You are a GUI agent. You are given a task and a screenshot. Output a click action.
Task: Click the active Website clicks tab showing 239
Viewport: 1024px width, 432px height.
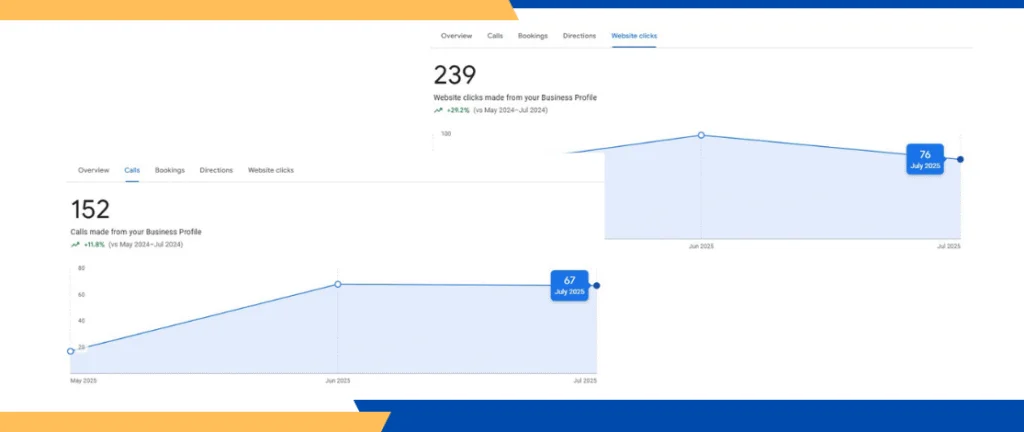coord(634,36)
